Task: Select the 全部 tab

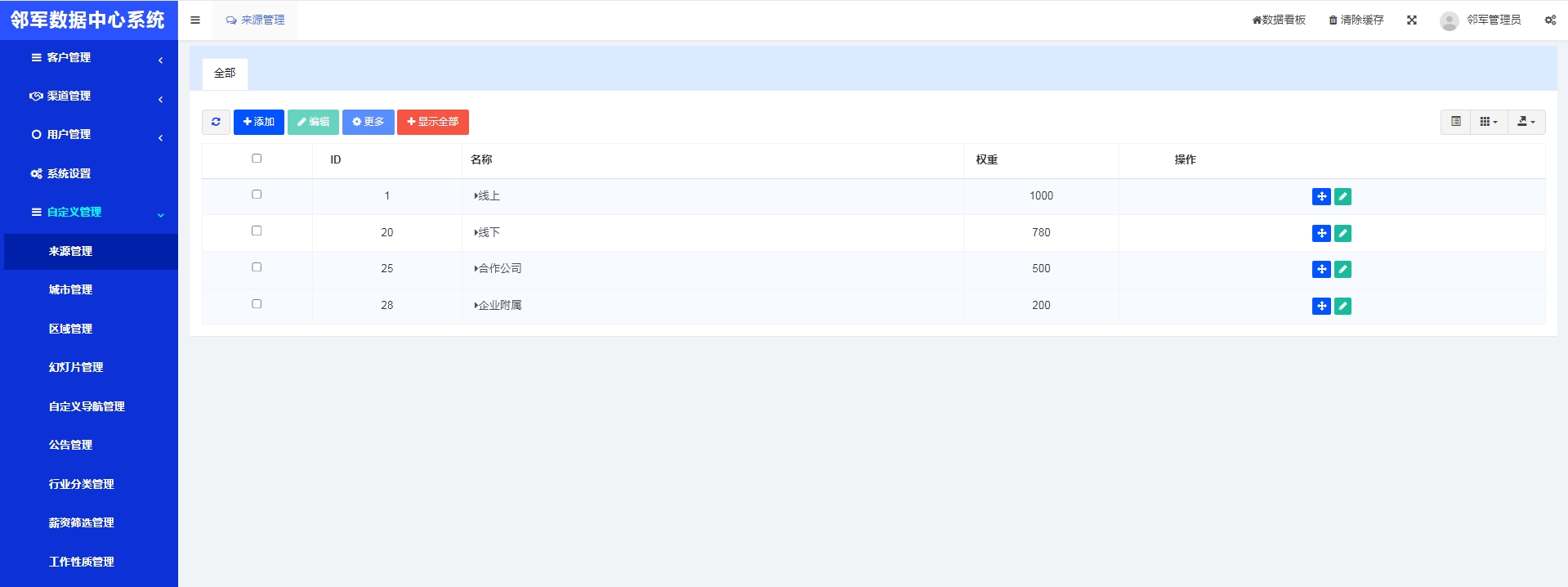Action: coord(225,74)
